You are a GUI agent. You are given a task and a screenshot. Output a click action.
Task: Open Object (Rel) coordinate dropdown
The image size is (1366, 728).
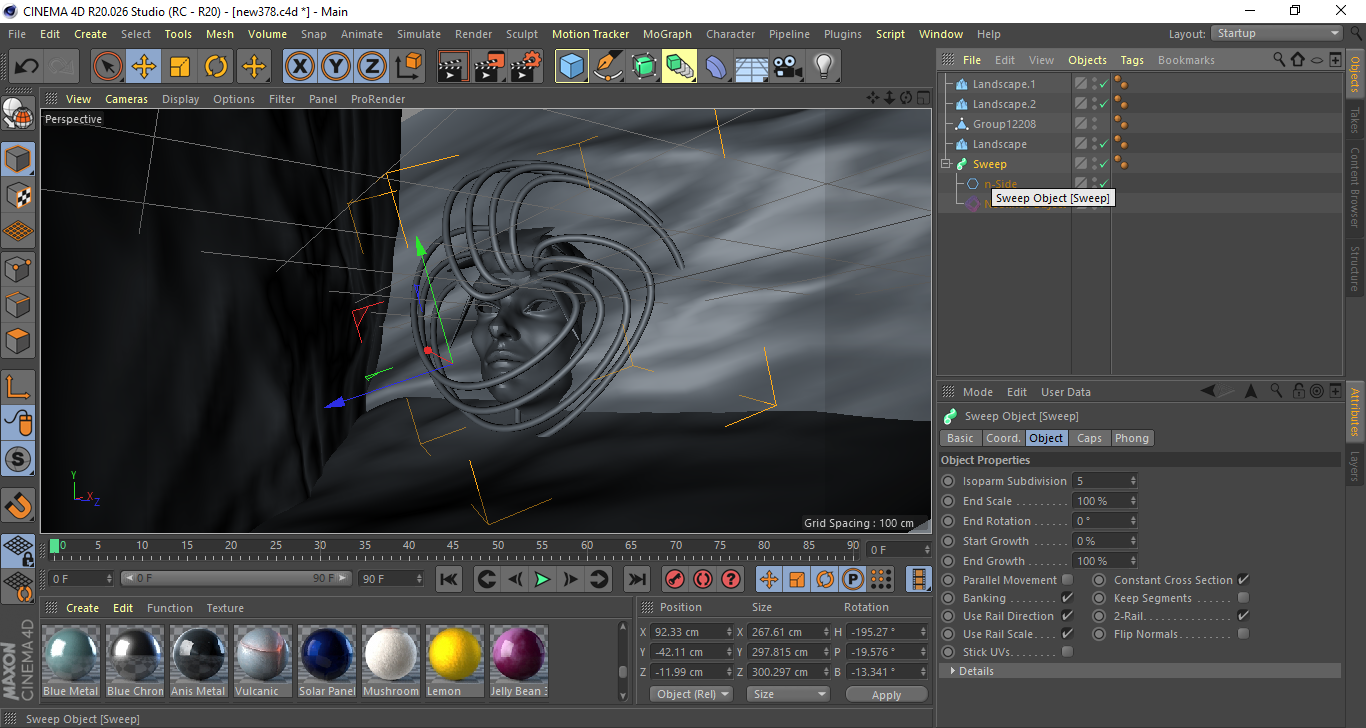pyautogui.click(x=691, y=694)
